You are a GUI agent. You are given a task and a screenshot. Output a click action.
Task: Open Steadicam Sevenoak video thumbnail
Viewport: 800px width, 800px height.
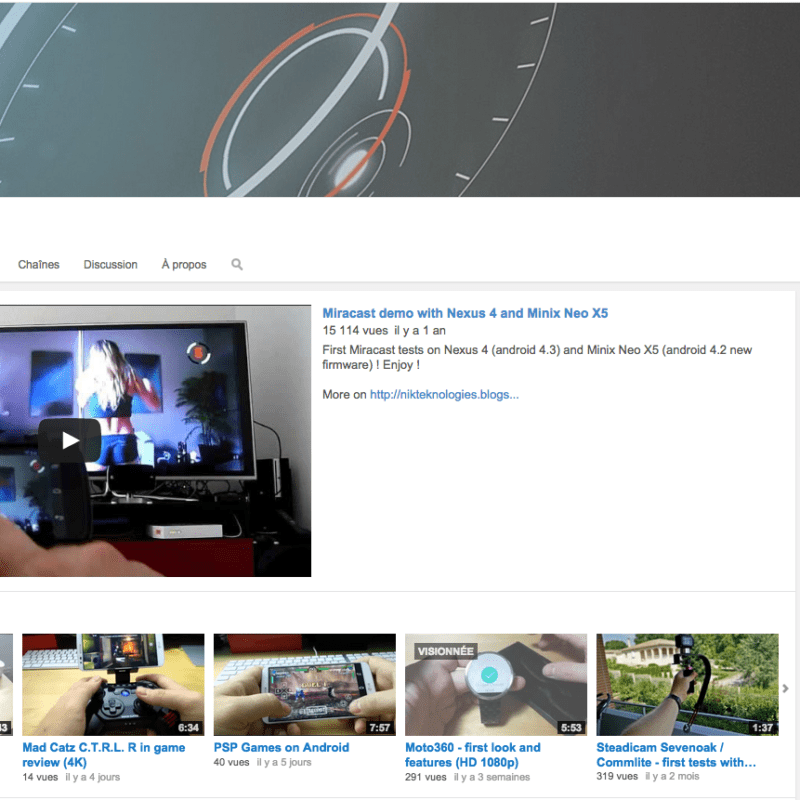click(687, 684)
